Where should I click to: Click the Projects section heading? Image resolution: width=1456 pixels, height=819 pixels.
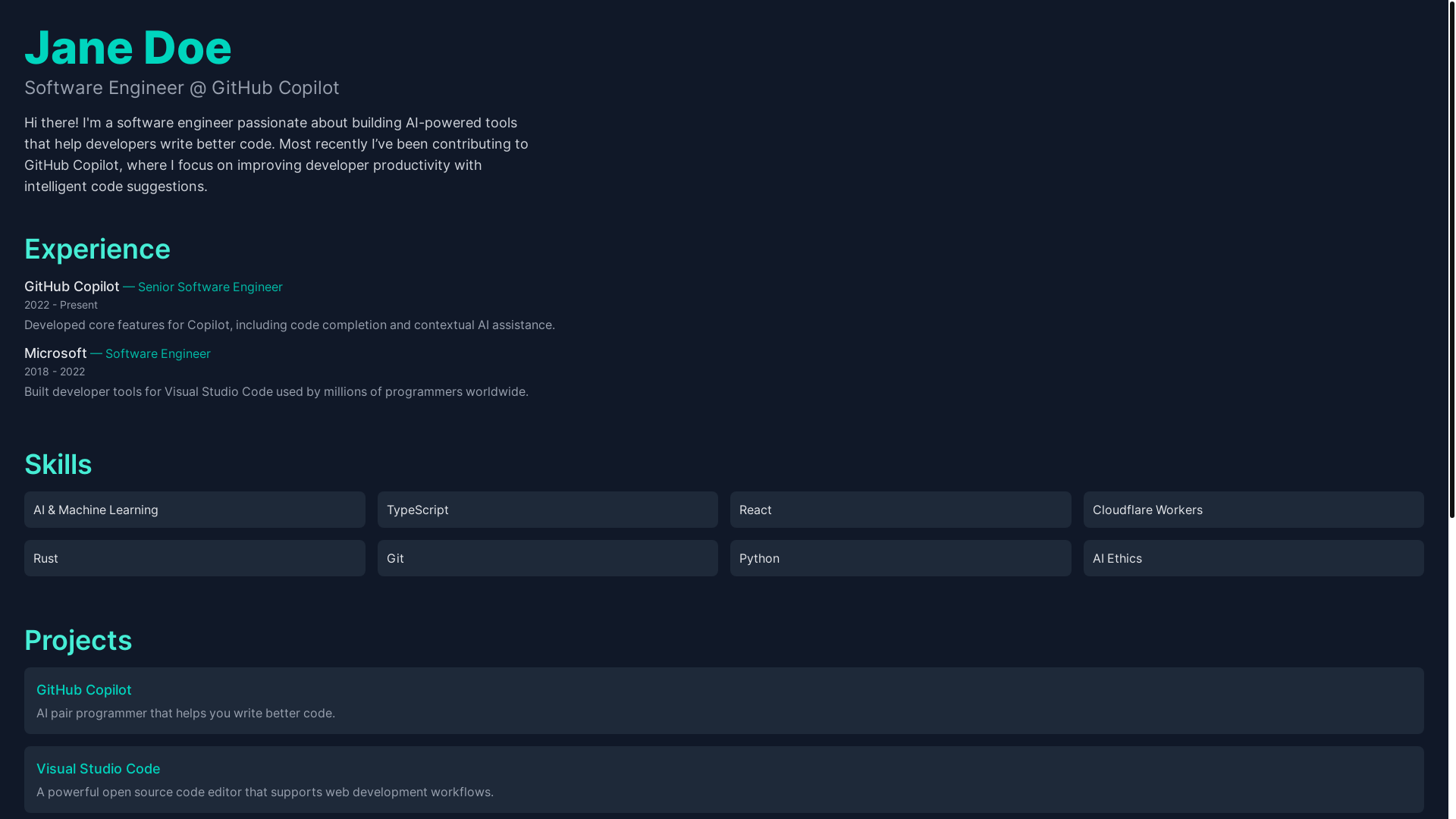[x=78, y=641]
